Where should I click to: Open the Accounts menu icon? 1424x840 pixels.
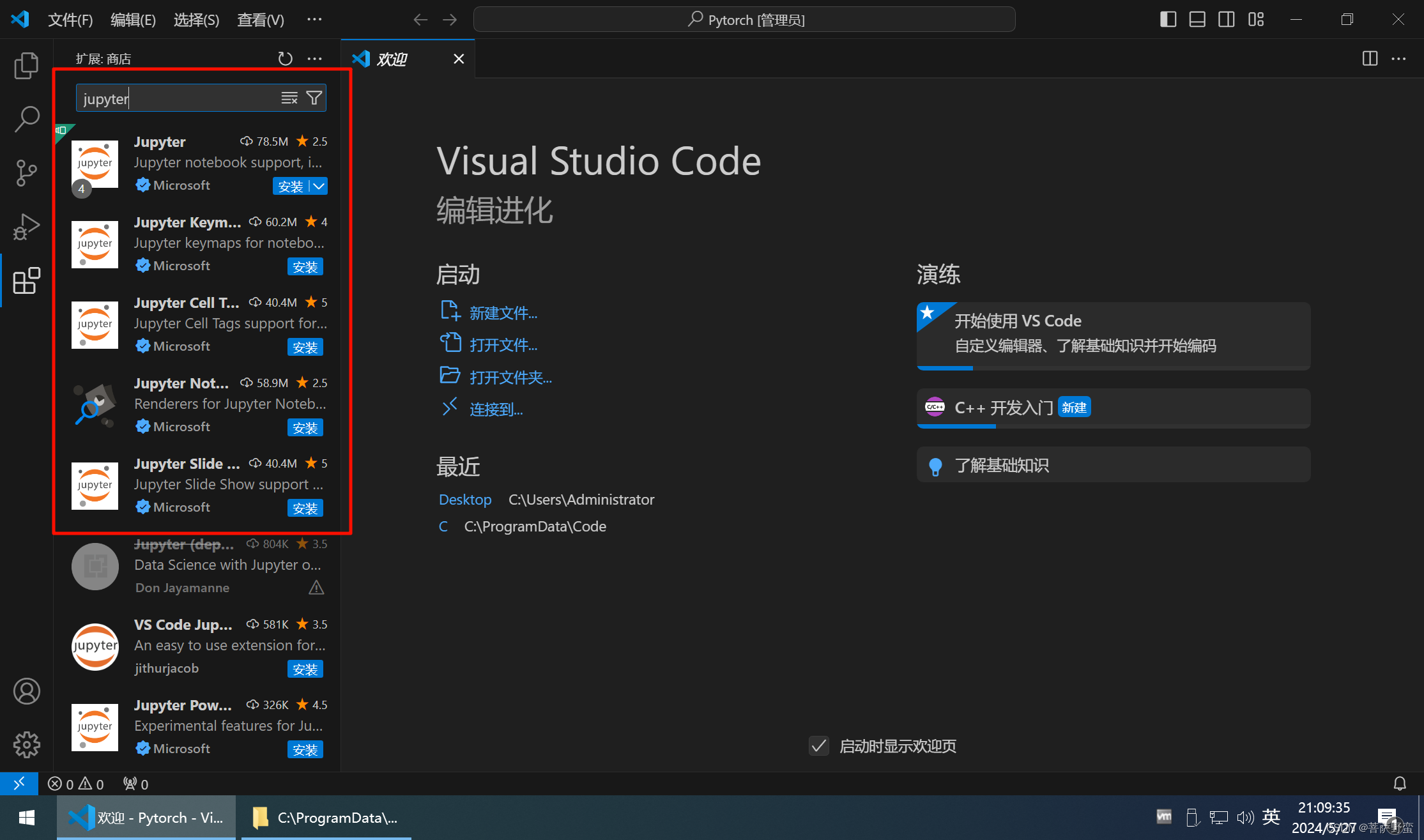click(x=26, y=691)
